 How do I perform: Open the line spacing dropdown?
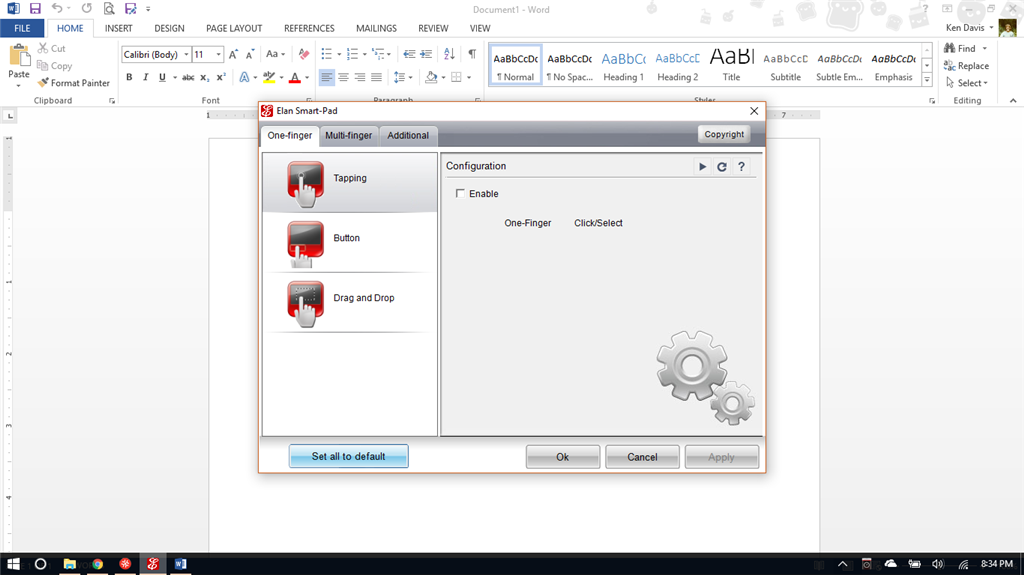click(403, 77)
